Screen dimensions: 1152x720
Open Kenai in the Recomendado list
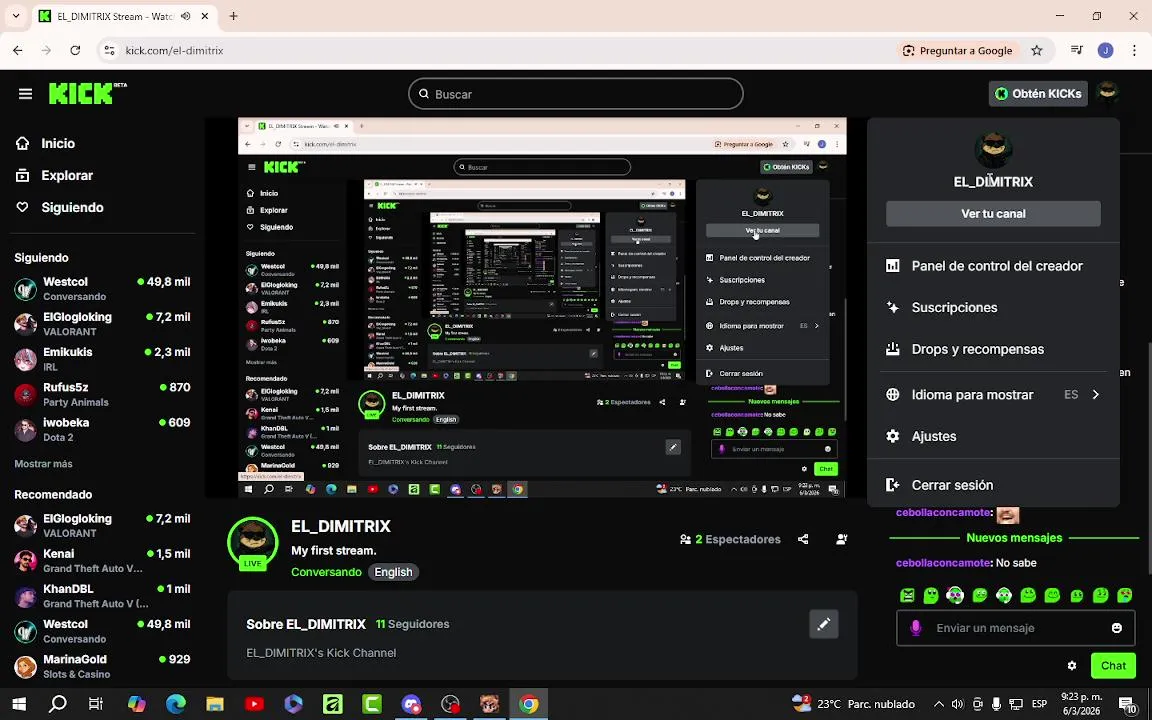coord(102,561)
